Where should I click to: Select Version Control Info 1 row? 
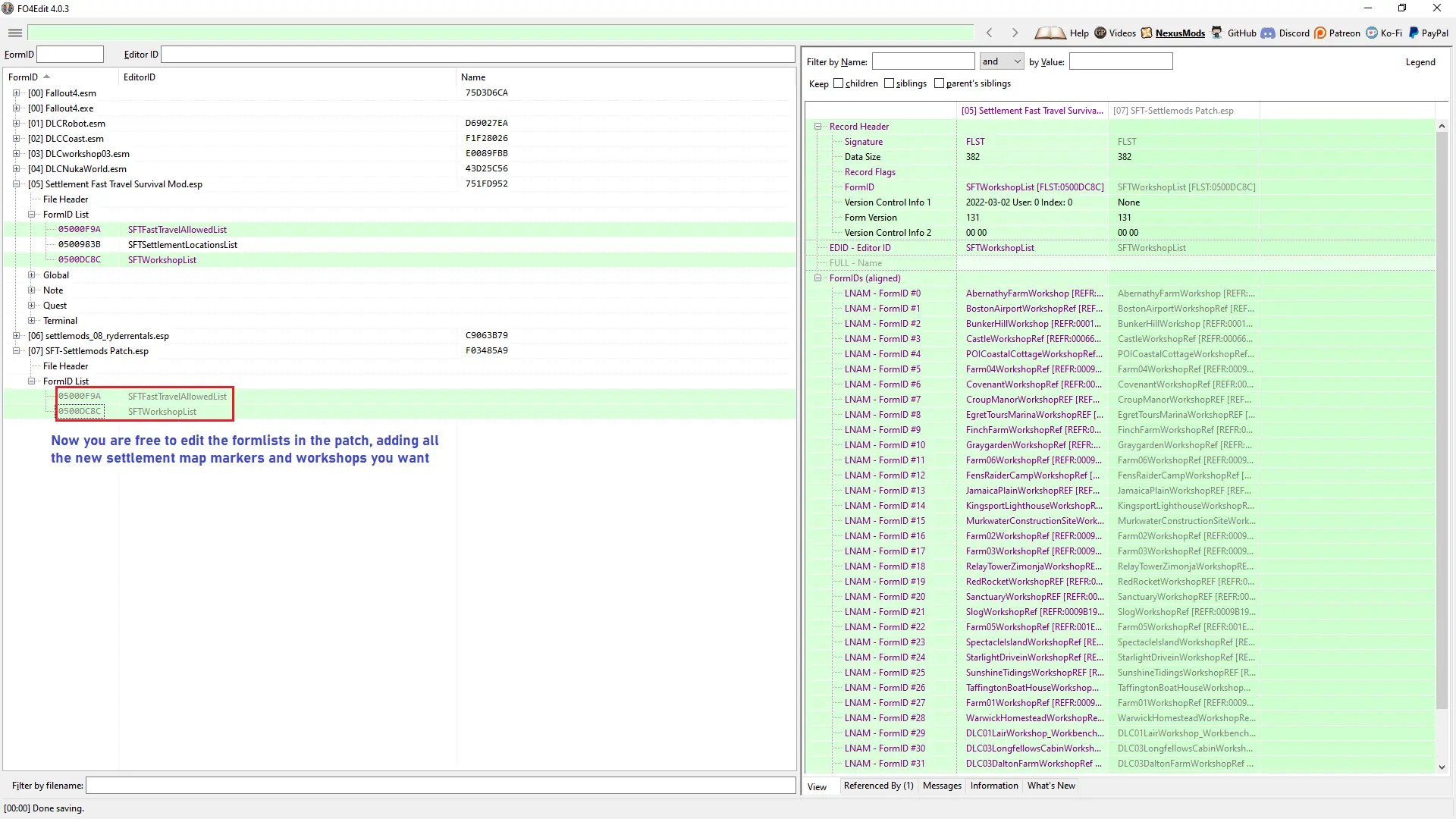click(x=1119, y=202)
